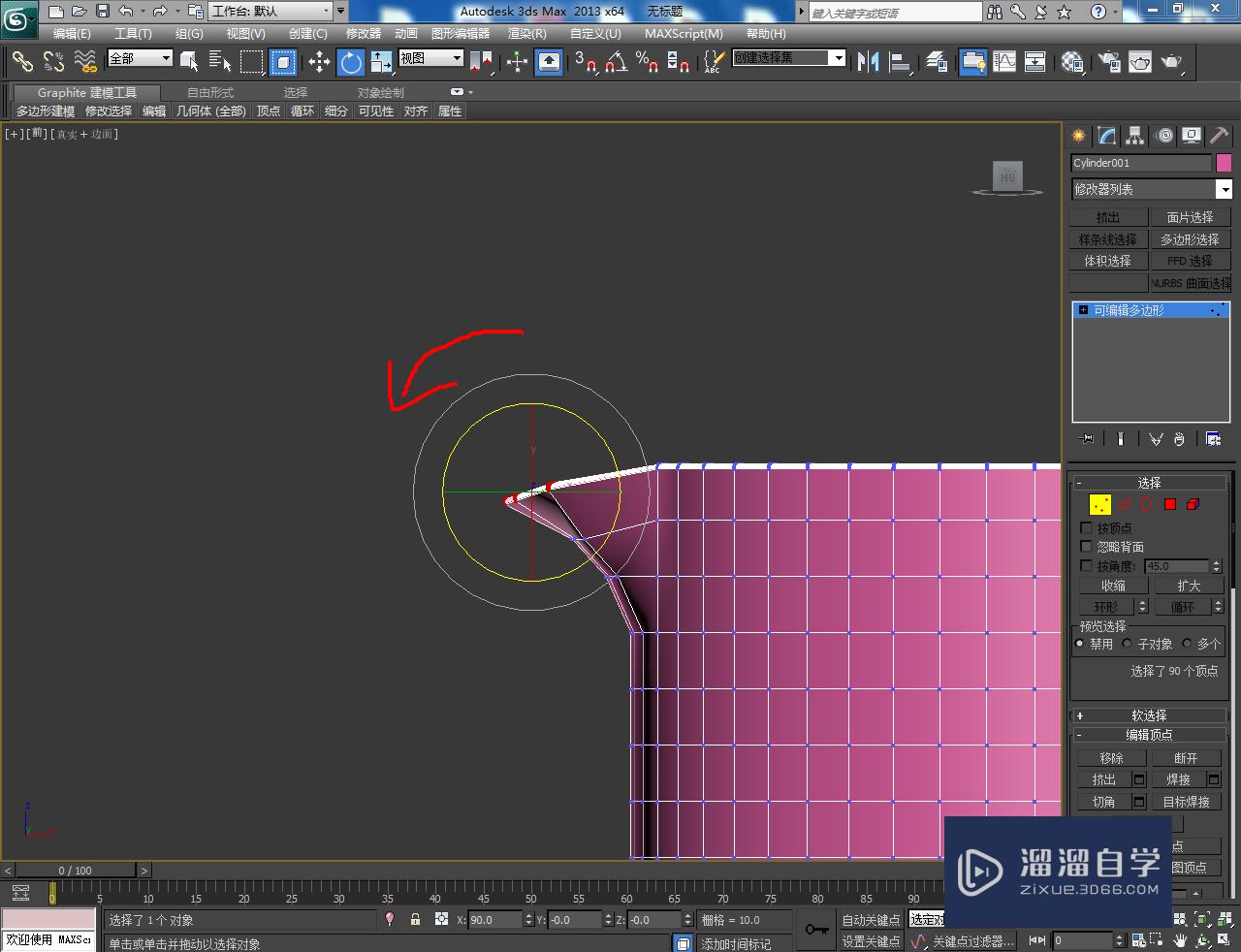
Task: Open the MAXScript(M) menu
Action: [x=684, y=33]
